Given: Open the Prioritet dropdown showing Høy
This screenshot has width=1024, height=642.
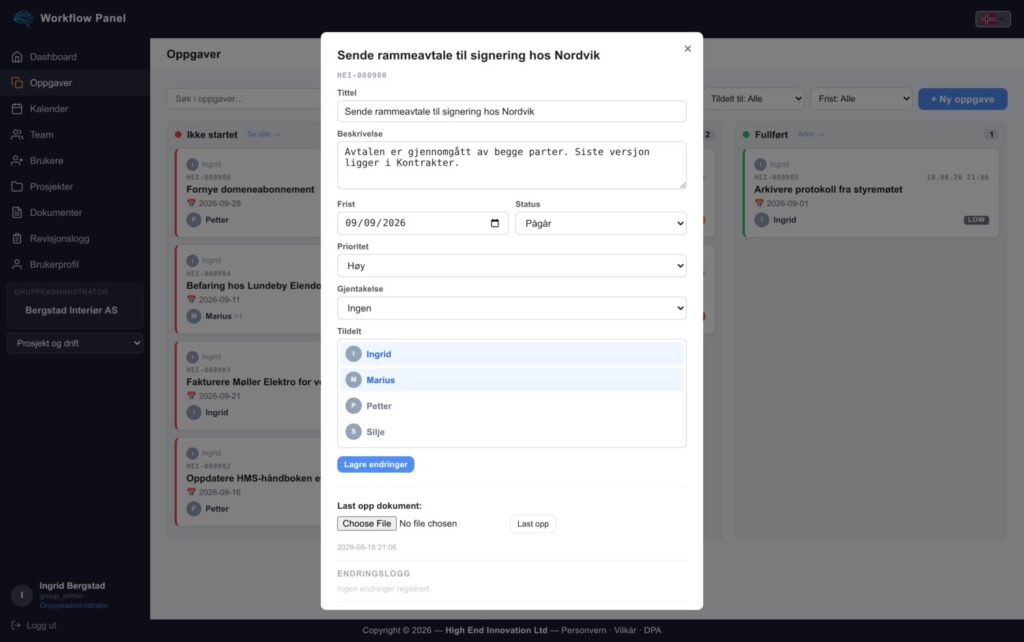Looking at the screenshot, I should (x=511, y=266).
